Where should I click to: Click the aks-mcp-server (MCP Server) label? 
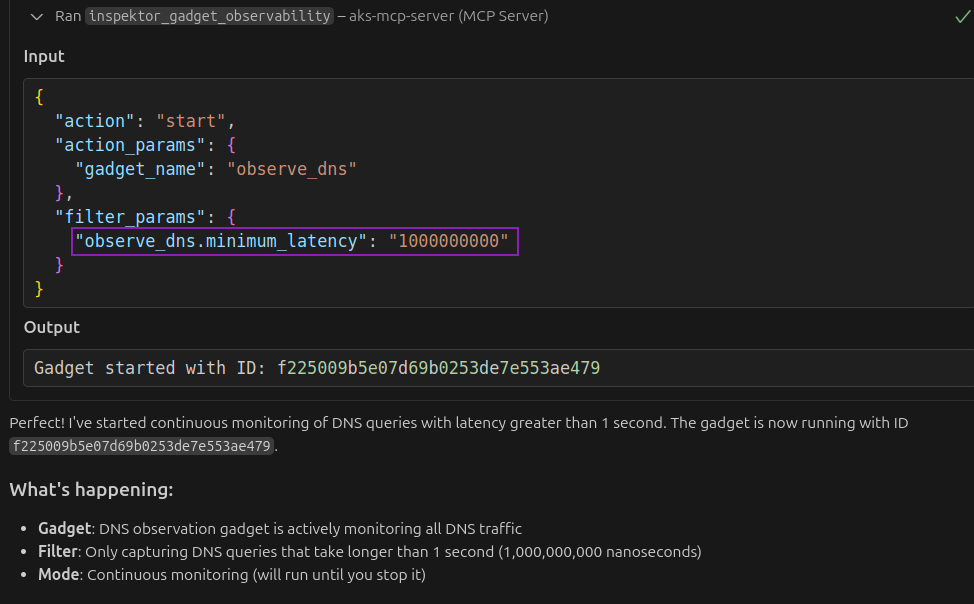[x=448, y=16]
